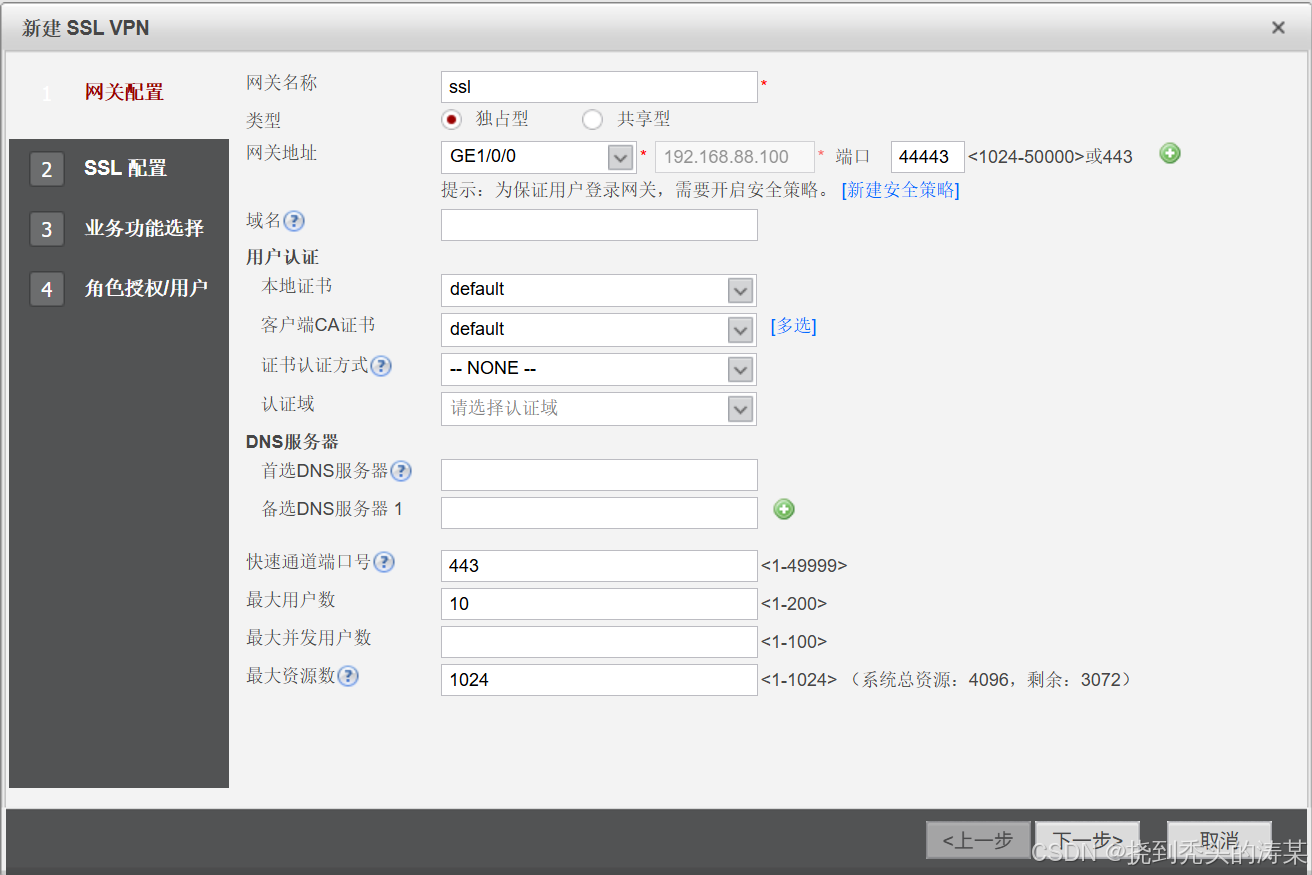Click the 用户认证 section heading
The image size is (1312, 875).
pos(282,257)
